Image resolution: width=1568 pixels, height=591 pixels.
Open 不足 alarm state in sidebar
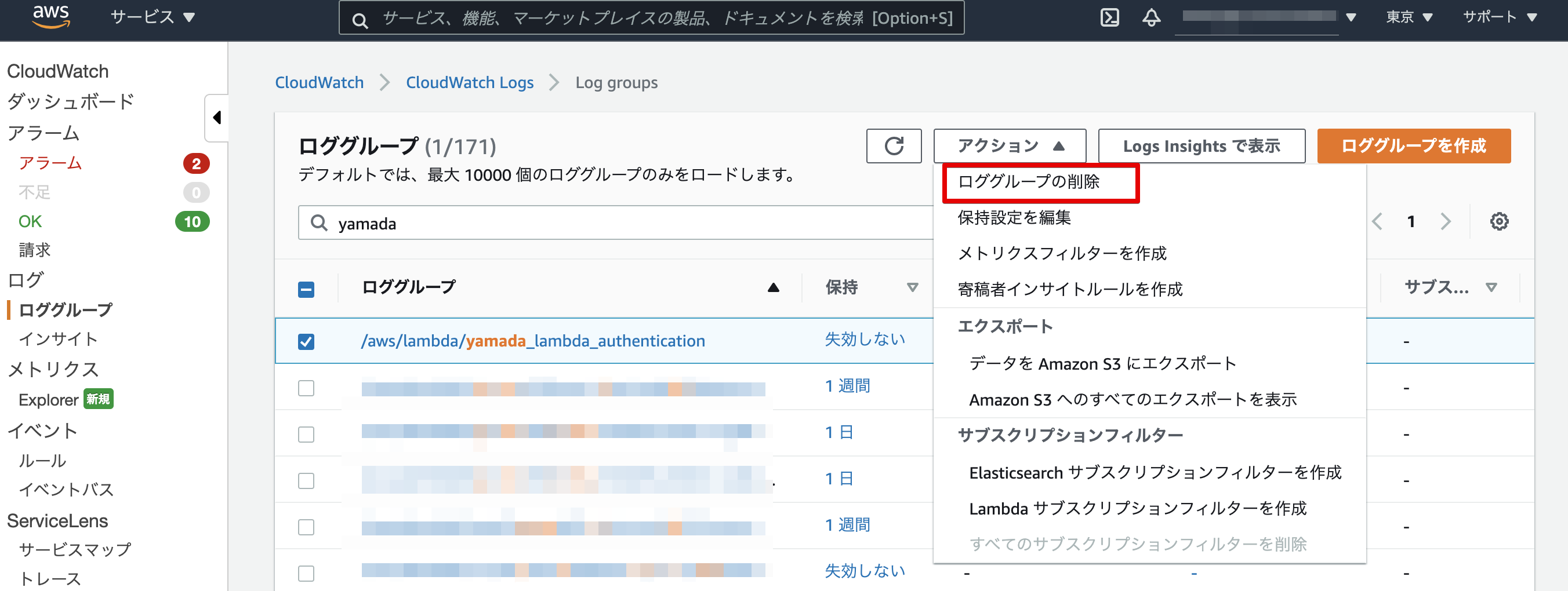(x=34, y=192)
